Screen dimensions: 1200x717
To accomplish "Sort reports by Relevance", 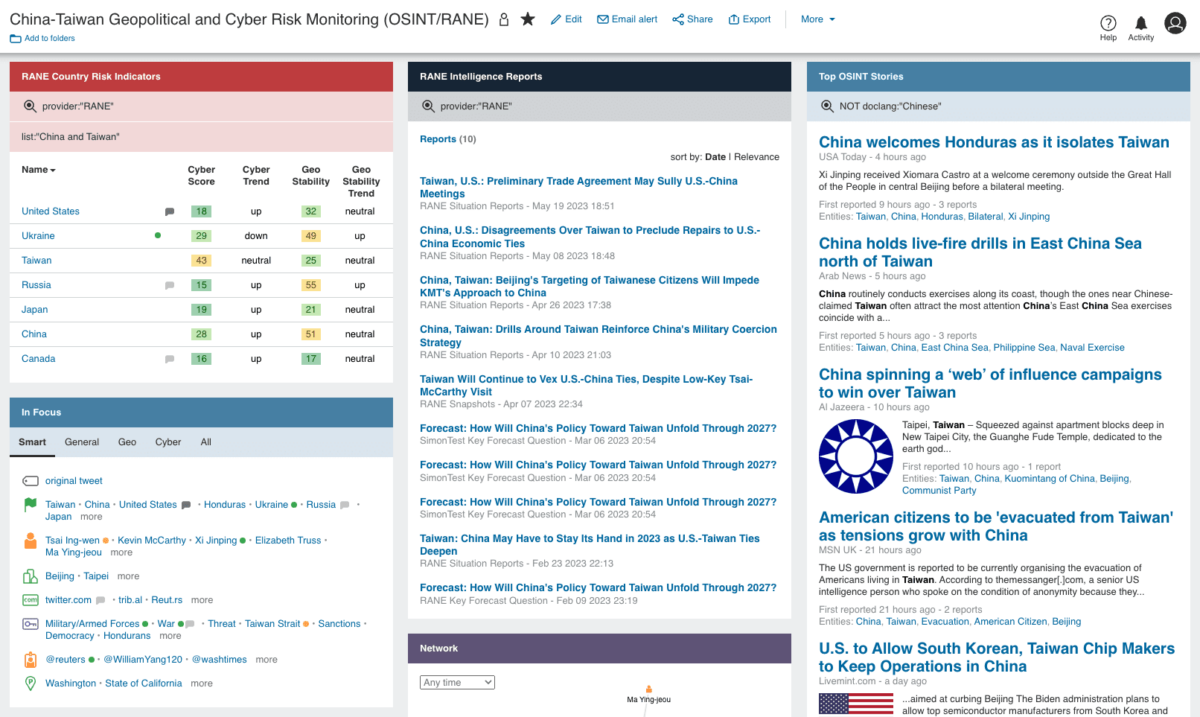I will 757,157.
